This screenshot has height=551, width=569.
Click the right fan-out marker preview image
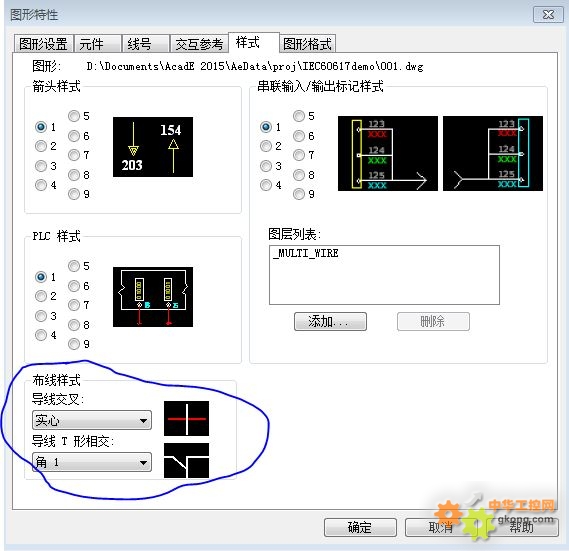tap(493, 153)
